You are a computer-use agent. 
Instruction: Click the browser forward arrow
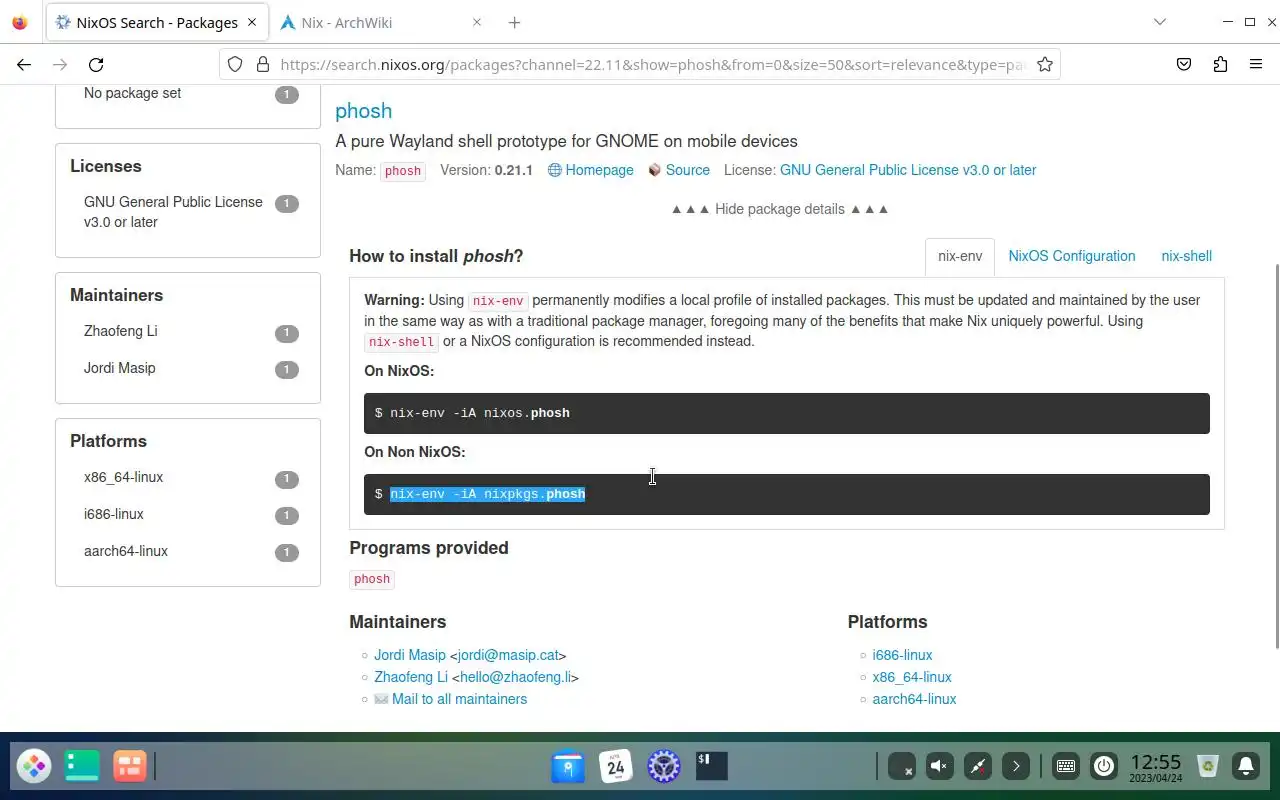[60, 64]
